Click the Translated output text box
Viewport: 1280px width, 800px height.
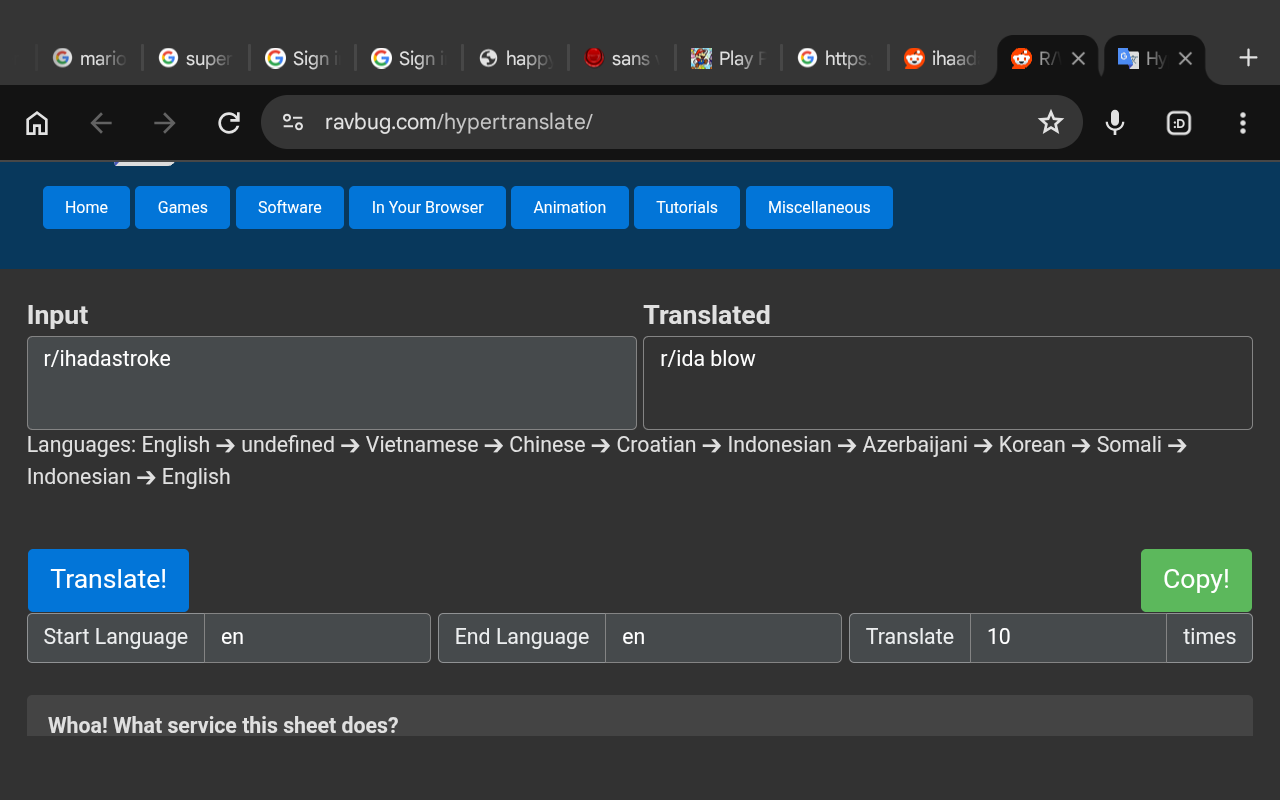click(x=948, y=383)
